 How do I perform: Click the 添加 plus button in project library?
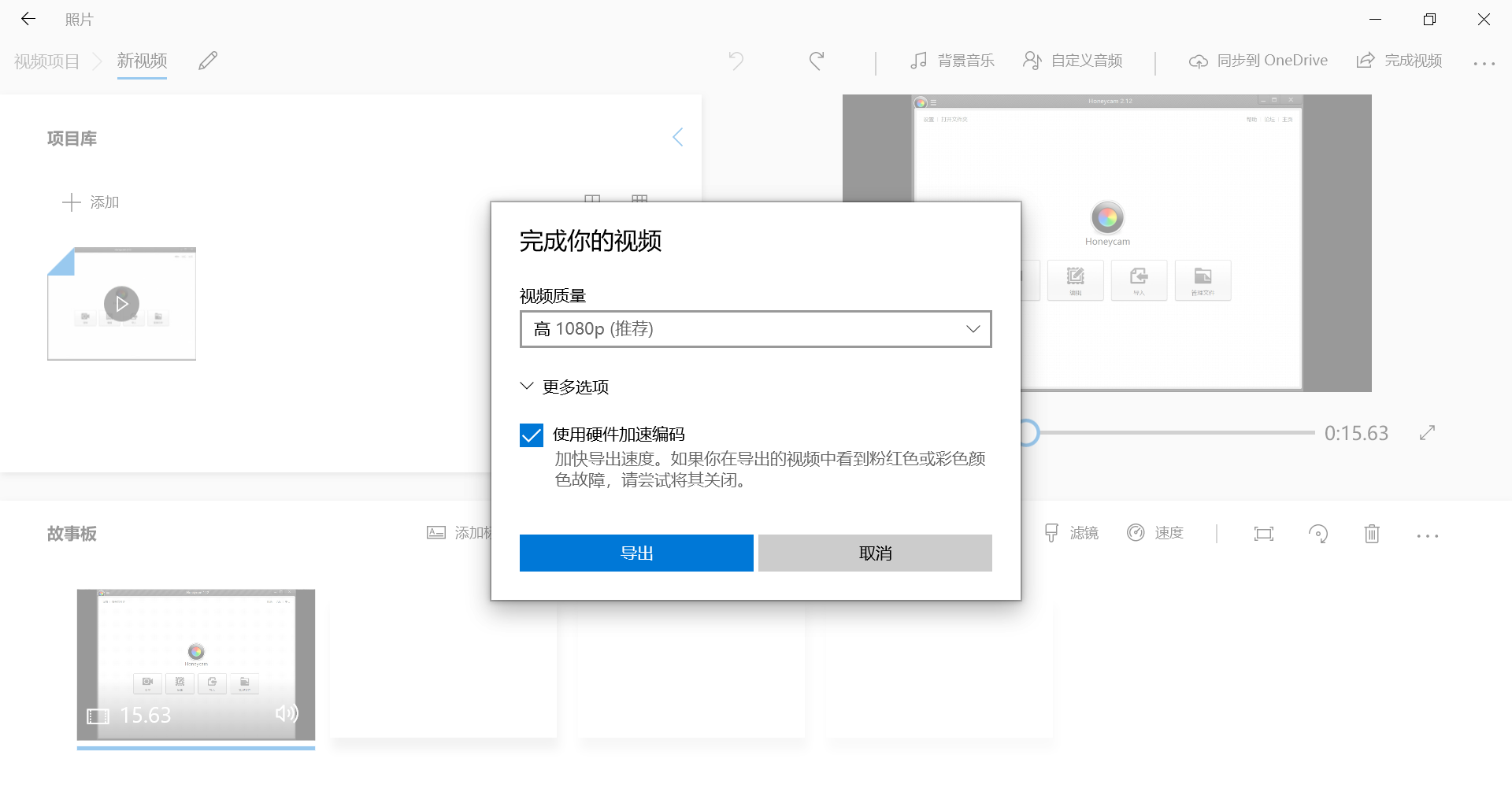[91, 202]
